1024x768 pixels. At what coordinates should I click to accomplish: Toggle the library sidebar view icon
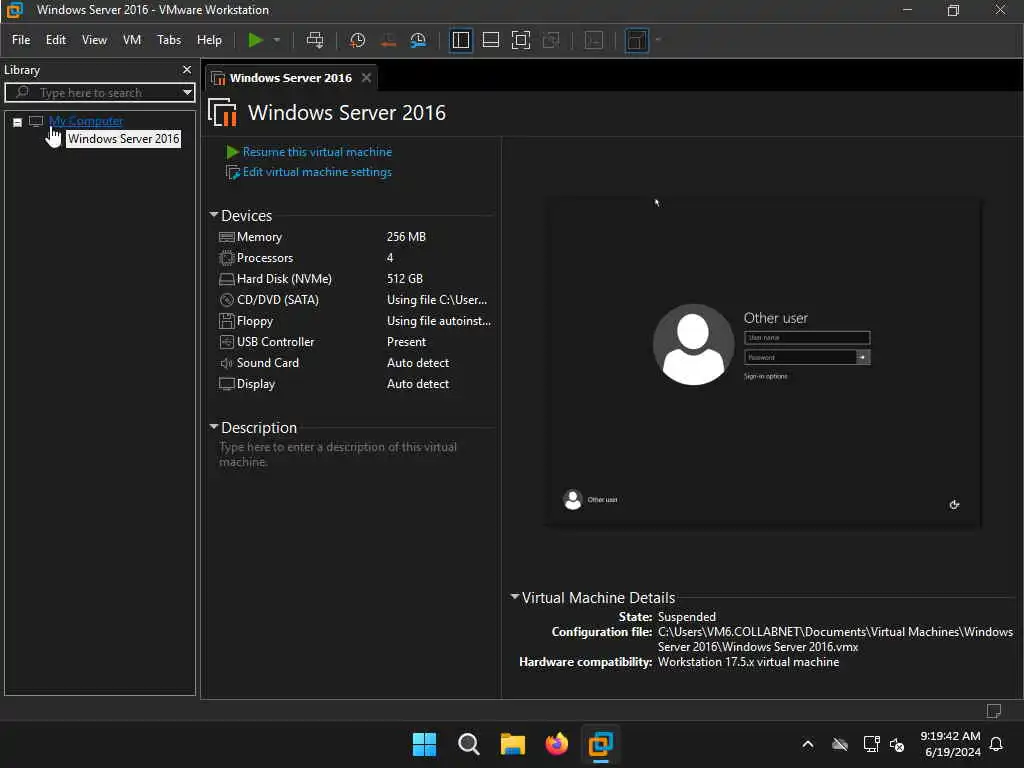[x=460, y=40]
